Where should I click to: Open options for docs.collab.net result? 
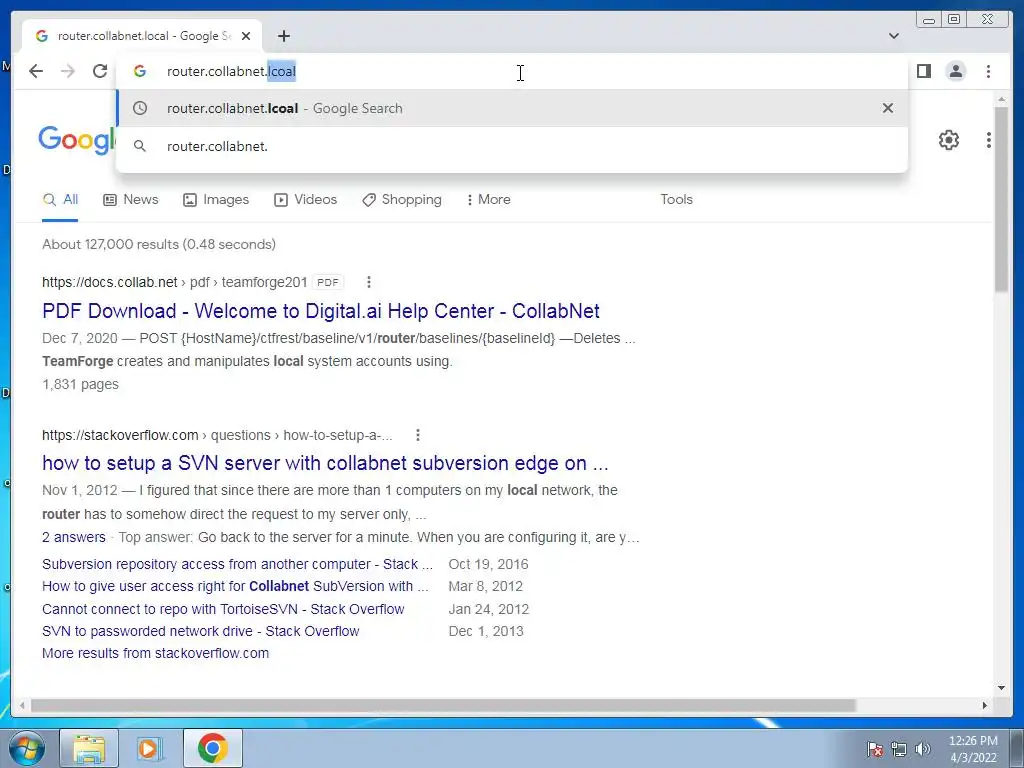(369, 282)
